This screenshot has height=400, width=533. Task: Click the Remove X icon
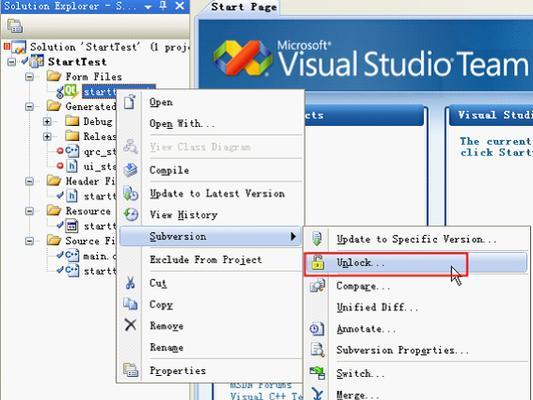[130, 325]
